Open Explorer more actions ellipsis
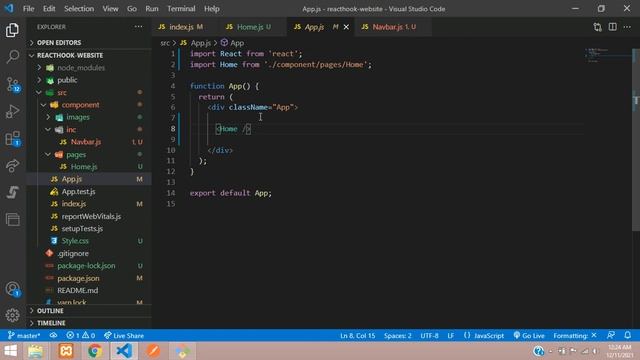The width and height of the screenshot is (640, 360). point(139,27)
